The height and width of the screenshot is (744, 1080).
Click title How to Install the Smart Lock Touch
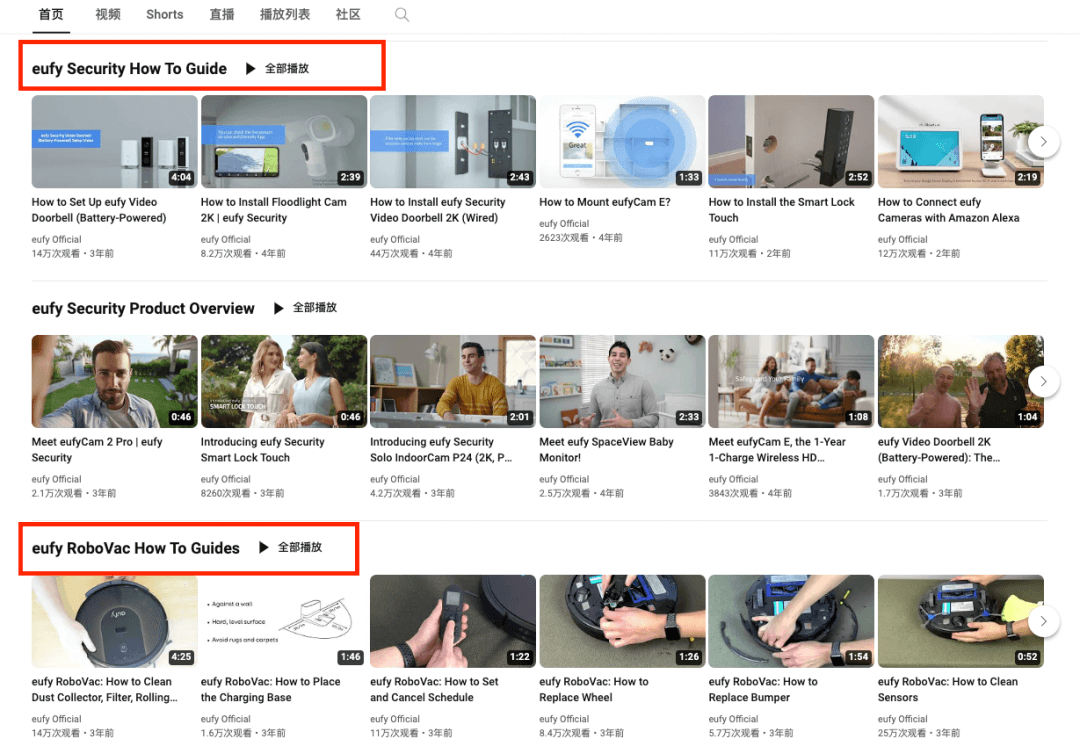tap(782, 210)
